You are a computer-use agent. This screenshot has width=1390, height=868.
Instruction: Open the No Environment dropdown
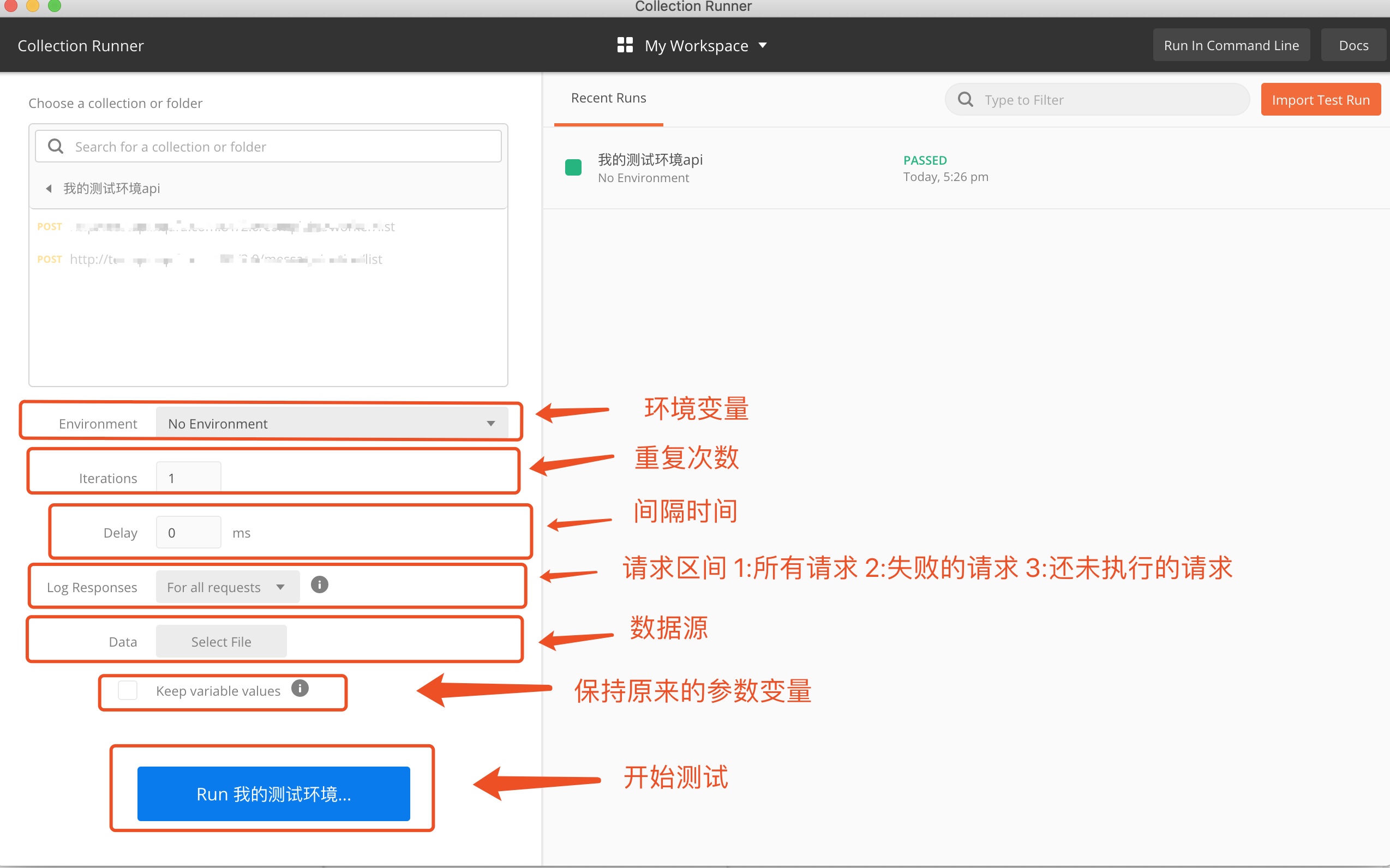332,424
